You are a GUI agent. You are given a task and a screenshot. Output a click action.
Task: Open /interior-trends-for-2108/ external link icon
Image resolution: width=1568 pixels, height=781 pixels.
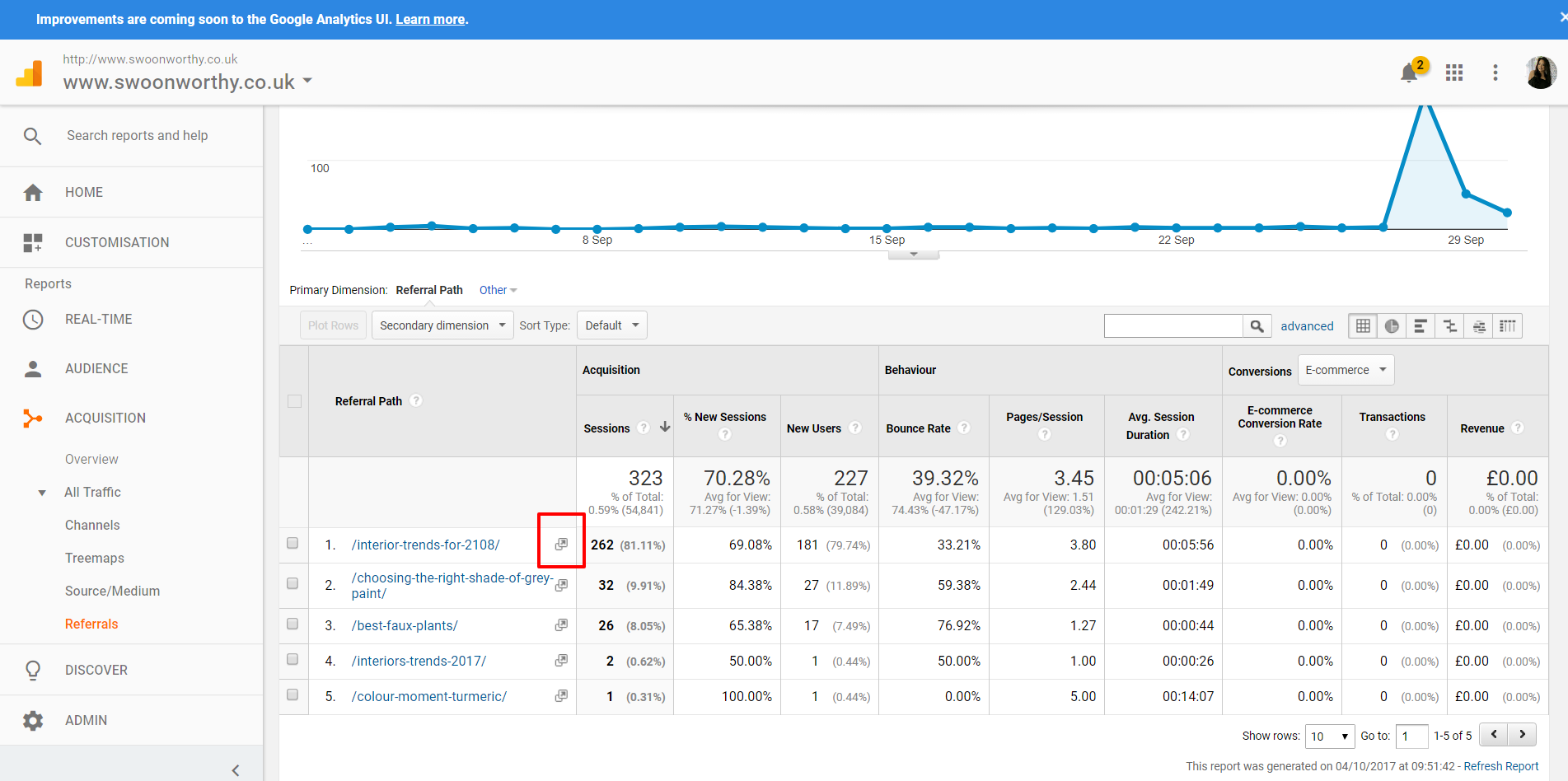[561, 545]
